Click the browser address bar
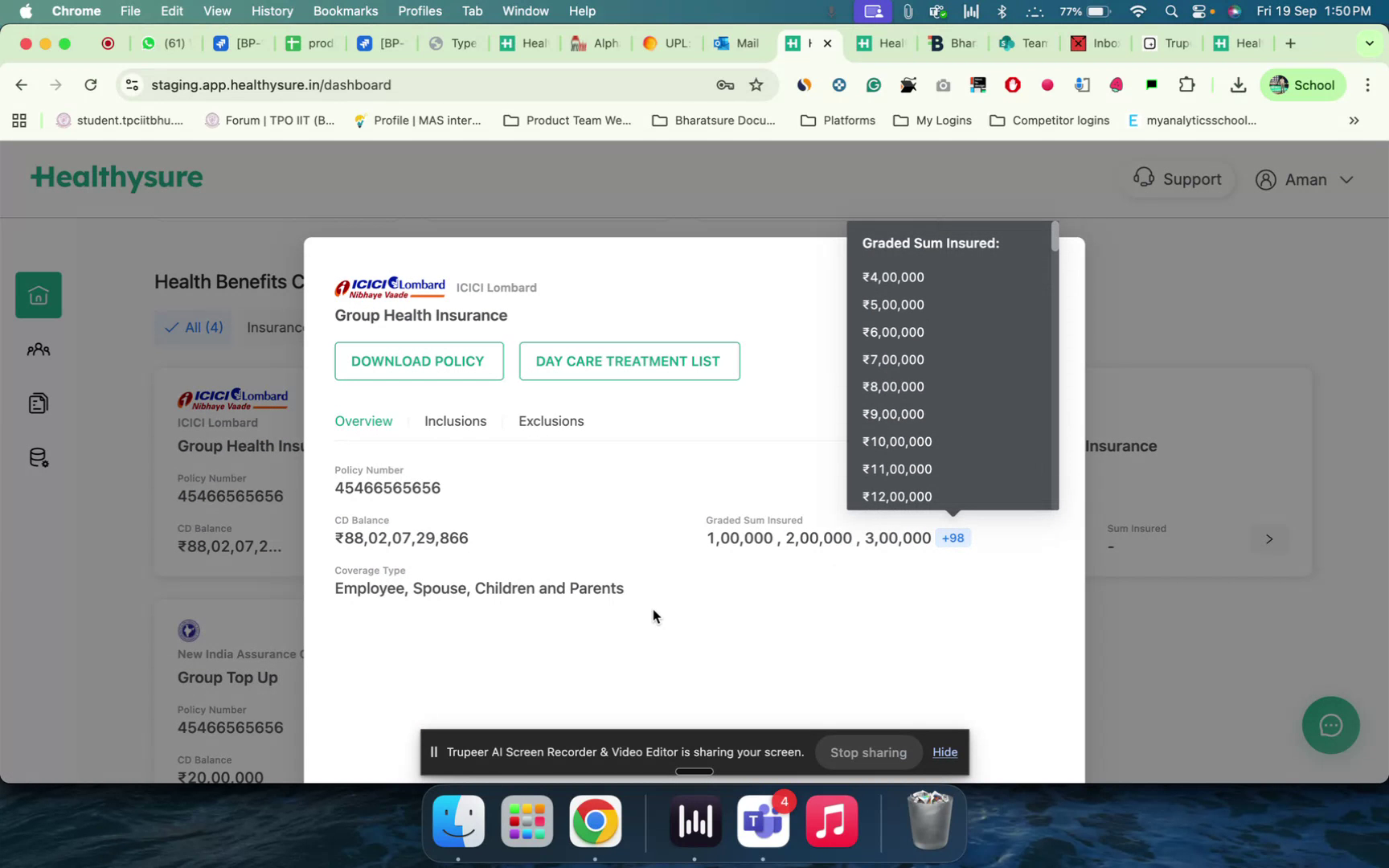 [x=322, y=84]
